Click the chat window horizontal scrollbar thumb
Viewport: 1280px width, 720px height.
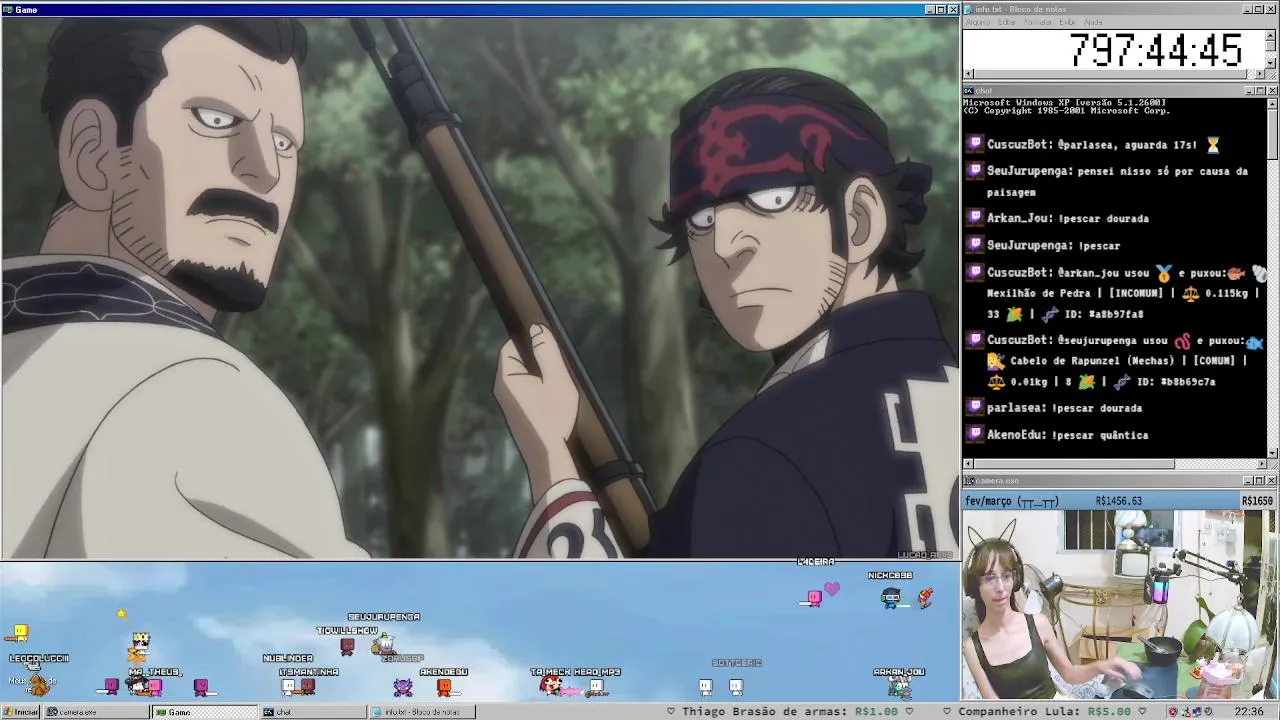[1074, 464]
